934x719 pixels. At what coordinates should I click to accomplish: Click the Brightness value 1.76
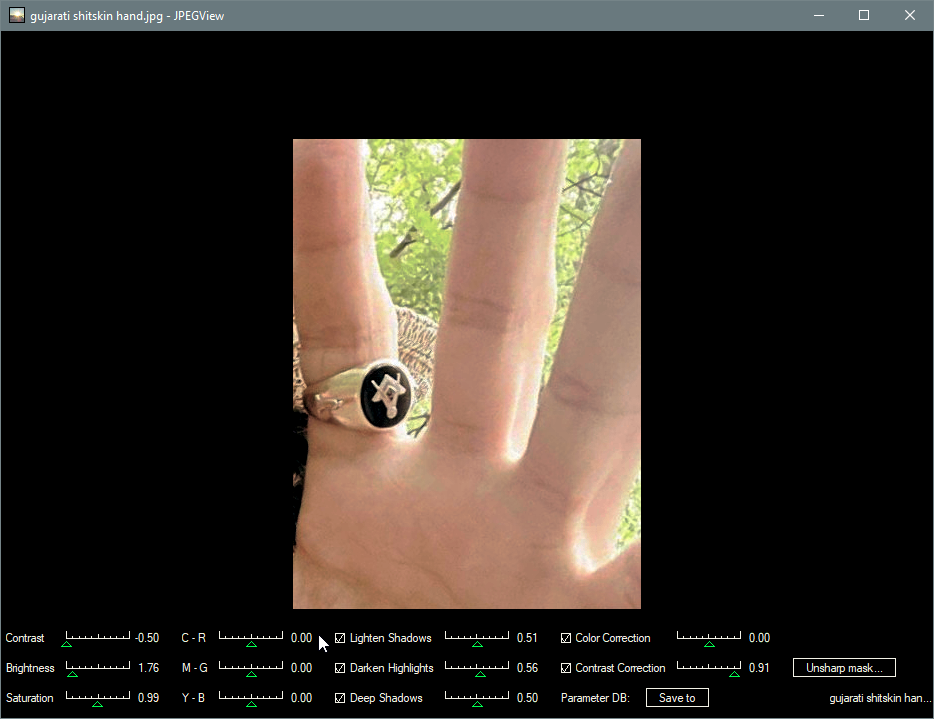tap(149, 668)
